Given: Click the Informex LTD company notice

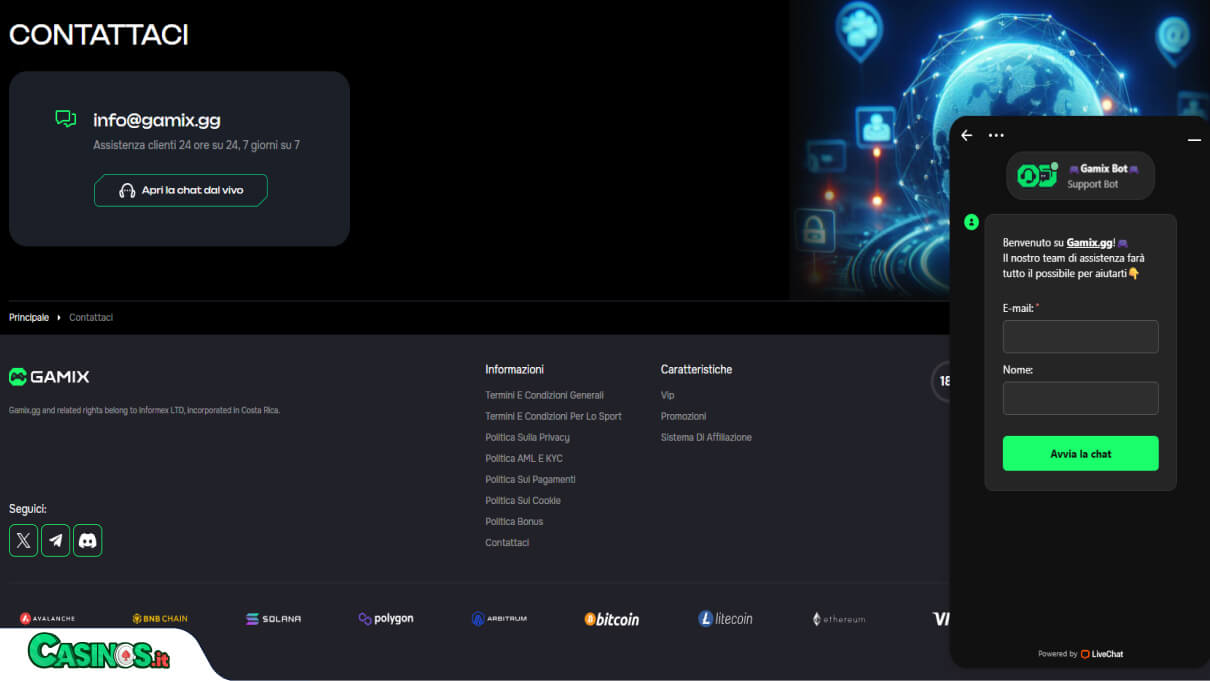Looking at the screenshot, I should pyautogui.click(x=144, y=410).
